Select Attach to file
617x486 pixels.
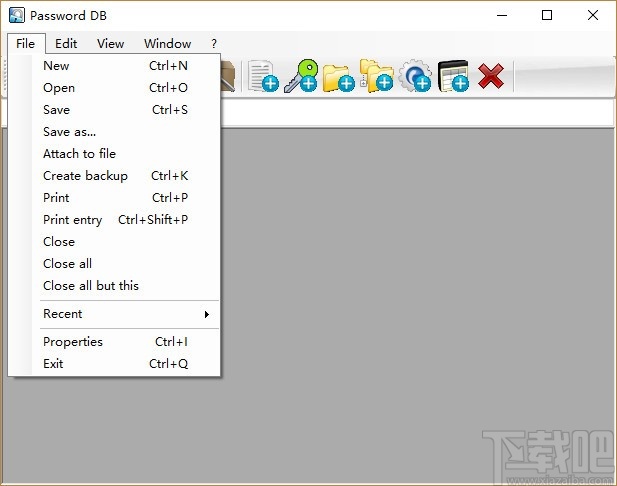(114, 154)
